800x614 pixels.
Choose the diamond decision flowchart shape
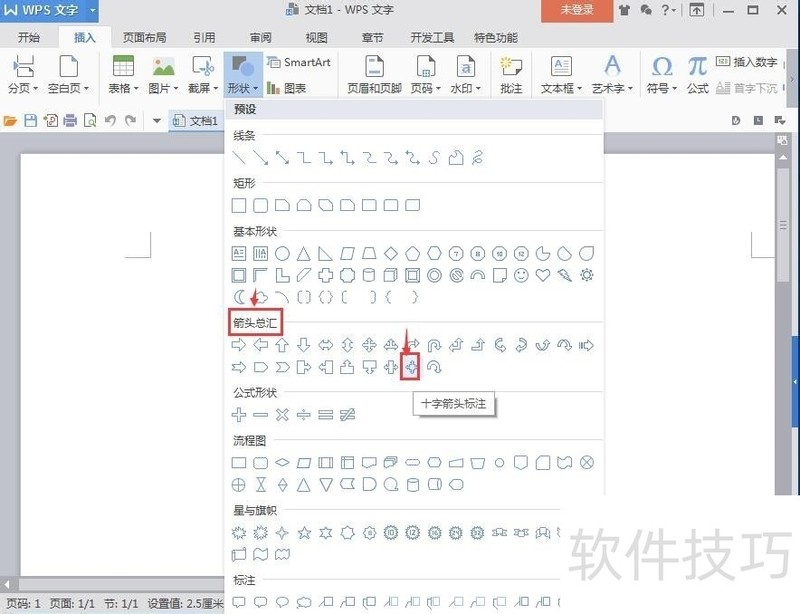282,463
